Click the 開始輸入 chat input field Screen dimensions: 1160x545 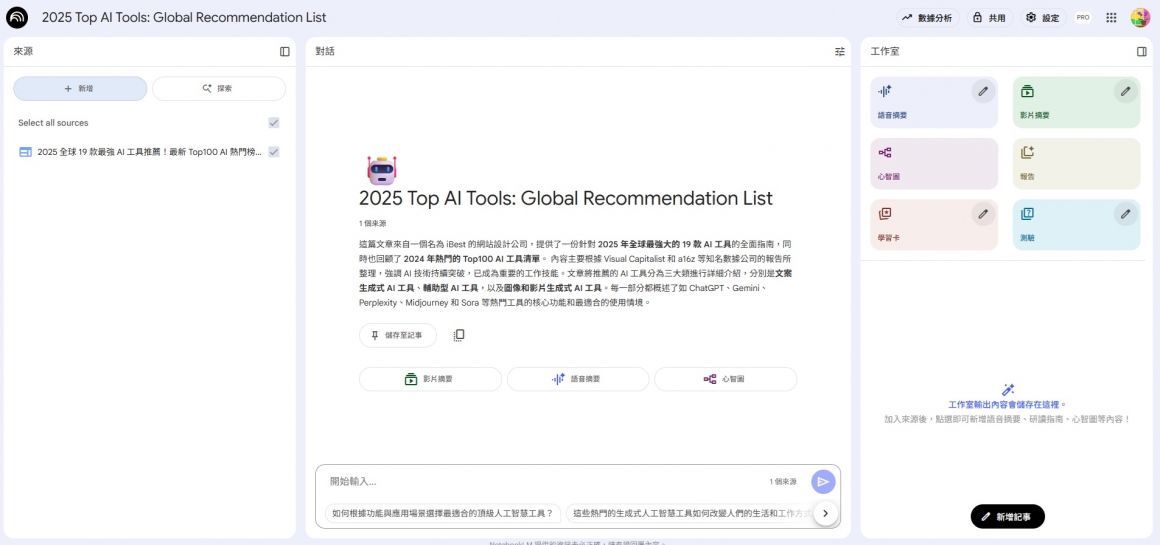coord(540,482)
